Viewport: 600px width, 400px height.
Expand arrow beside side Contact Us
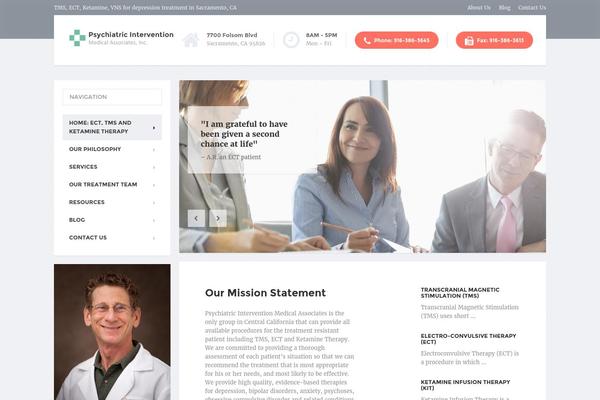point(154,238)
